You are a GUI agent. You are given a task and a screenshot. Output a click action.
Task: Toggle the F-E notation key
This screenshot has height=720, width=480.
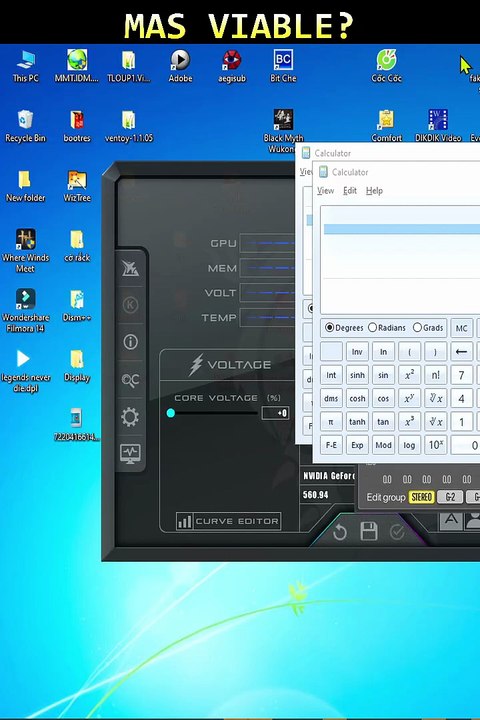click(x=331, y=445)
